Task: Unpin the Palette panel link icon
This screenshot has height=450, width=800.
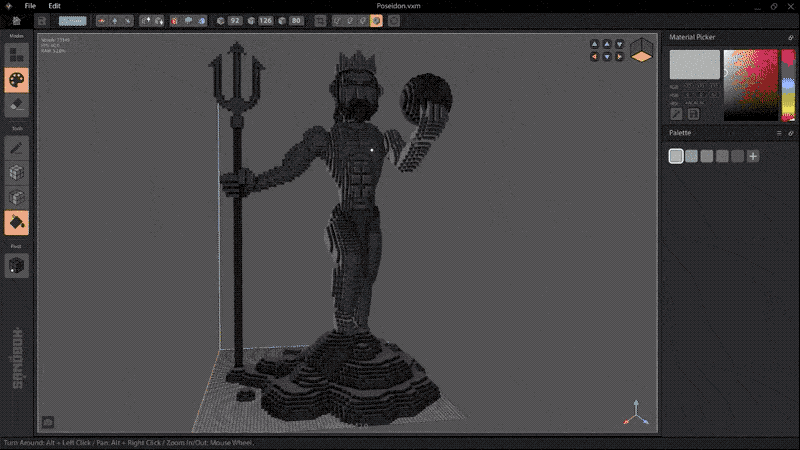Action: coord(791,133)
